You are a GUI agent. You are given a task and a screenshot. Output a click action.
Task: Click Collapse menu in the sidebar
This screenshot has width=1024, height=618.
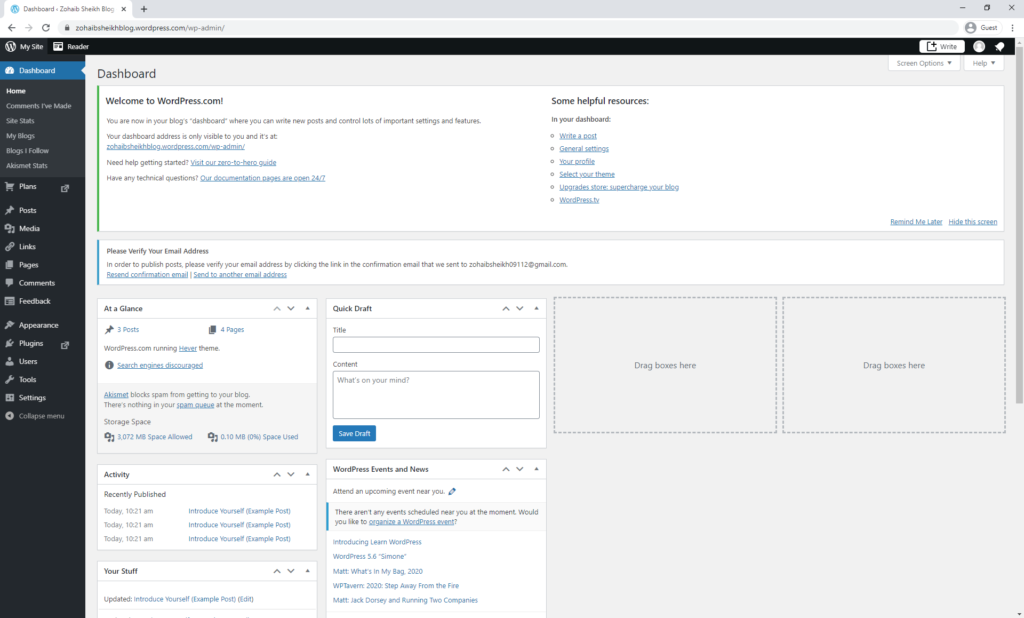[x=41, y=416]
